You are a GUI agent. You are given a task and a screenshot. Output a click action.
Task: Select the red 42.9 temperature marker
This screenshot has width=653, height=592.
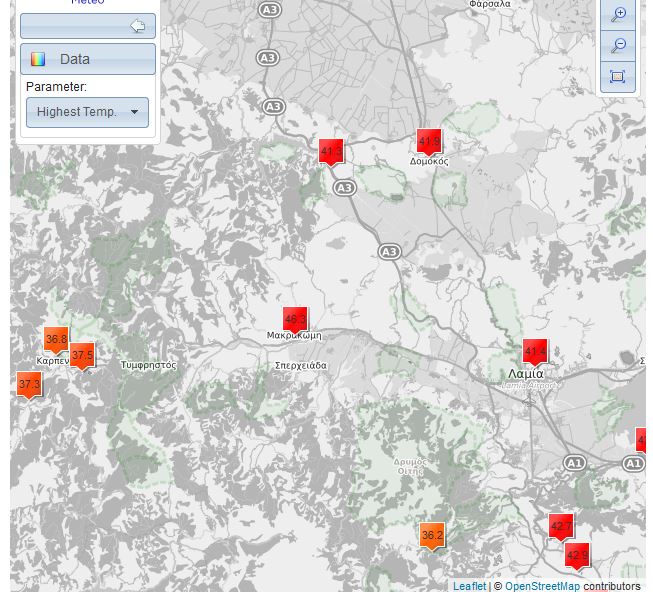coord(577,556)
